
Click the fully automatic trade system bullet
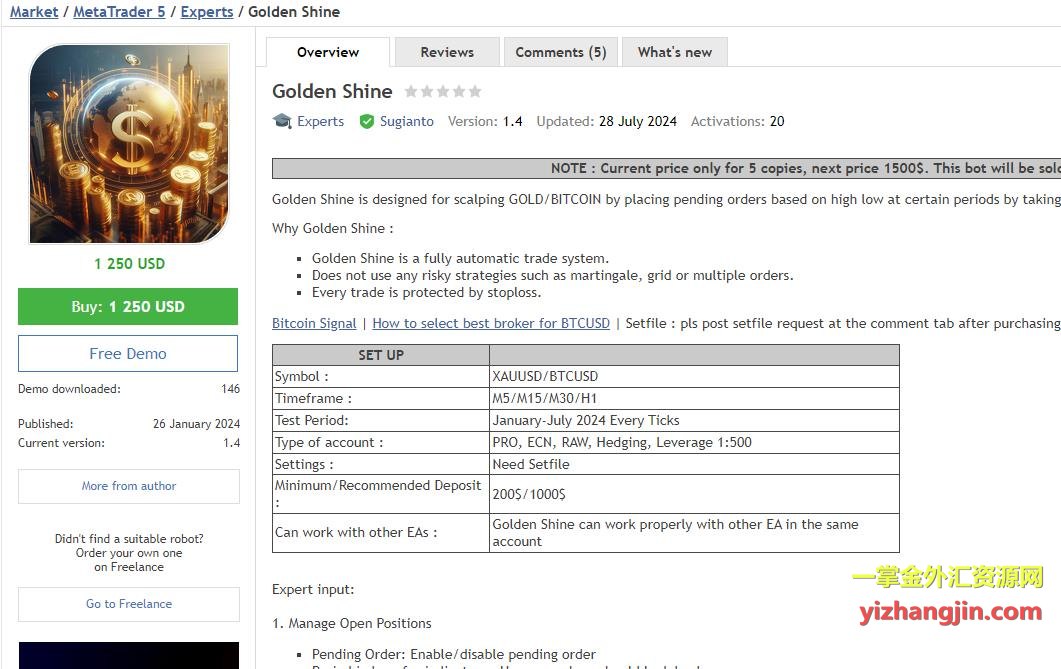coord(460,258)
